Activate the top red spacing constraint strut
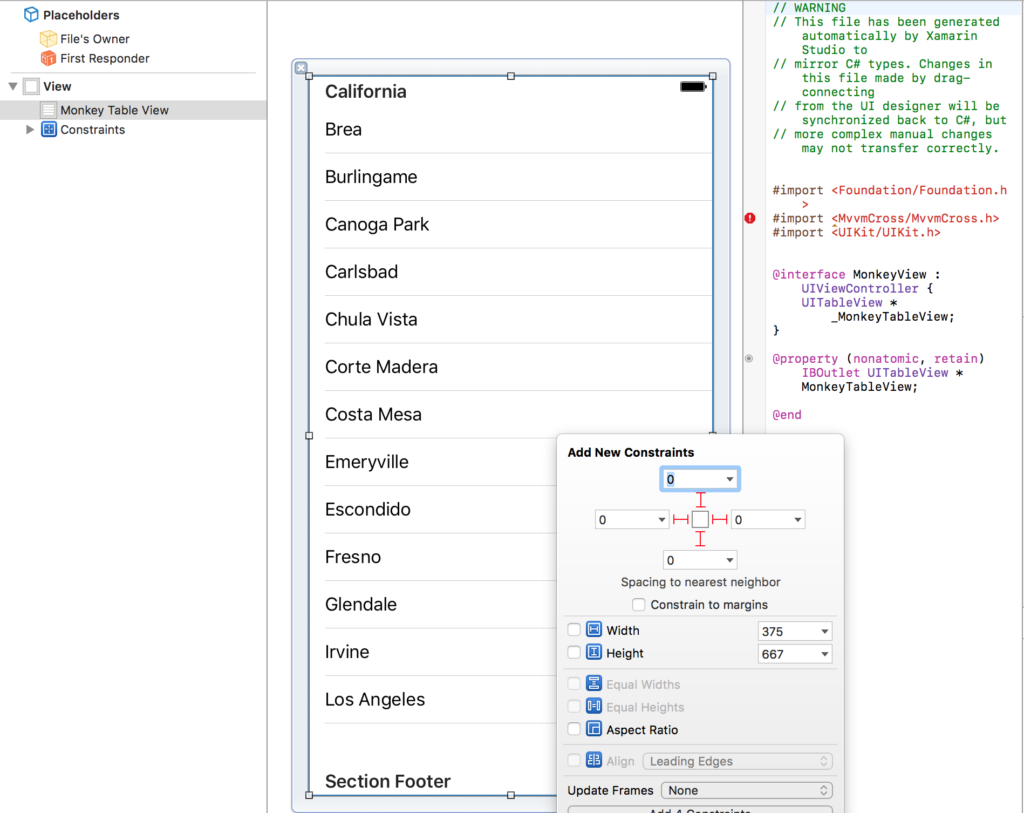 (700, 498)
